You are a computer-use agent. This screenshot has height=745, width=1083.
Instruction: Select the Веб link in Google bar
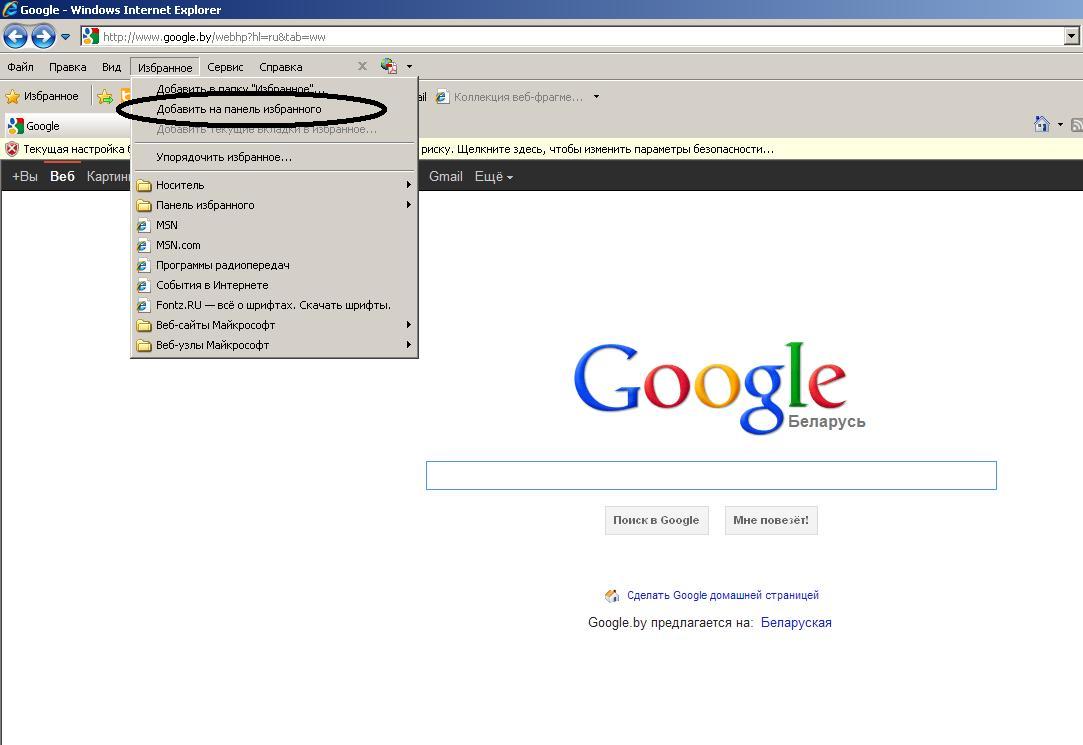pos(62,177)
